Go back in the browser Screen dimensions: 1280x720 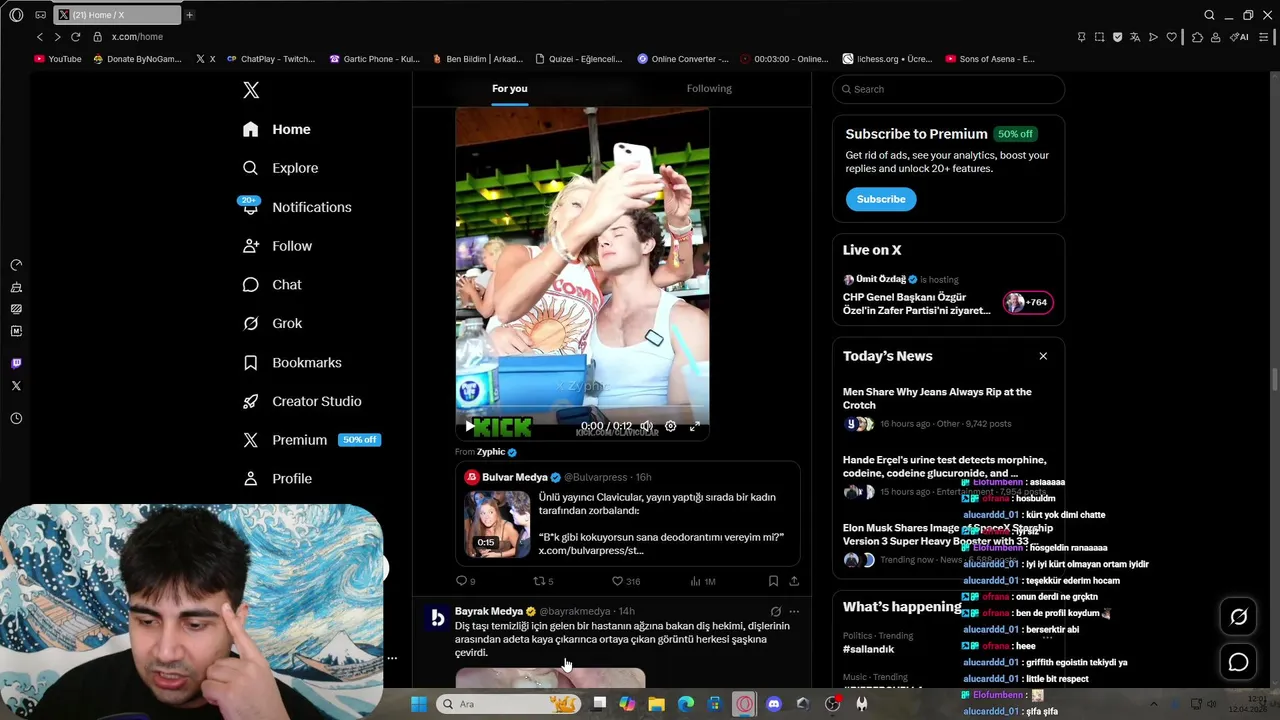click(40, 37)
